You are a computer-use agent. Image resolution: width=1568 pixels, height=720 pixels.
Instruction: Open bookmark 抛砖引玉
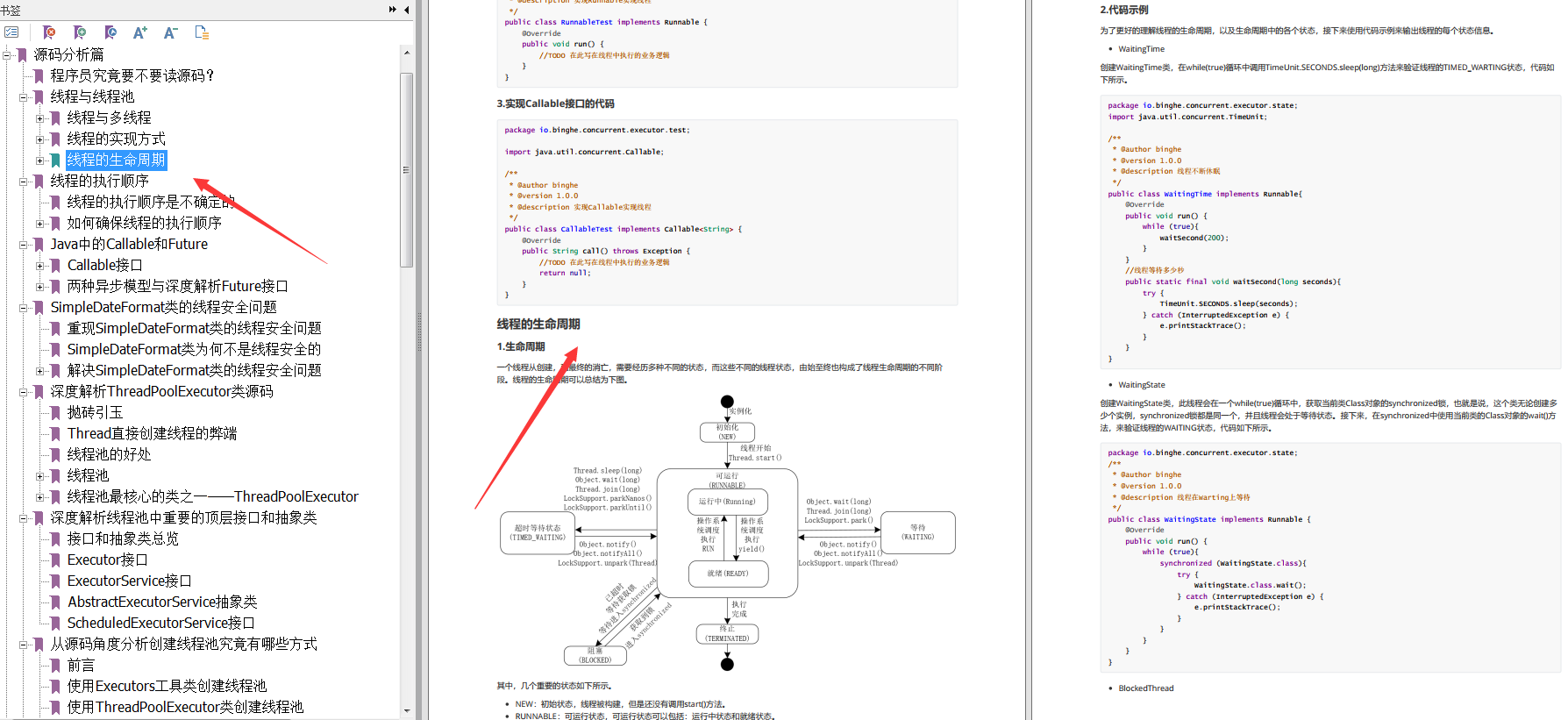(95, 412)
